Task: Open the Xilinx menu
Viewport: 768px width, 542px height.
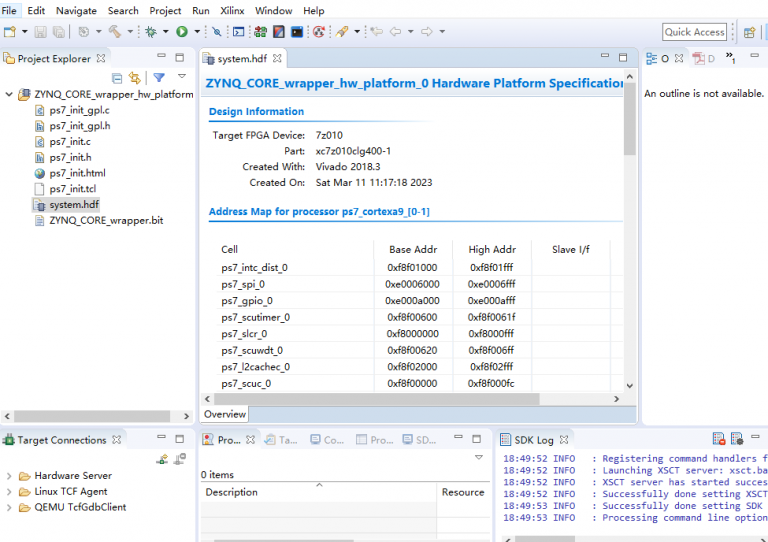Action: [x=232, y=10]
